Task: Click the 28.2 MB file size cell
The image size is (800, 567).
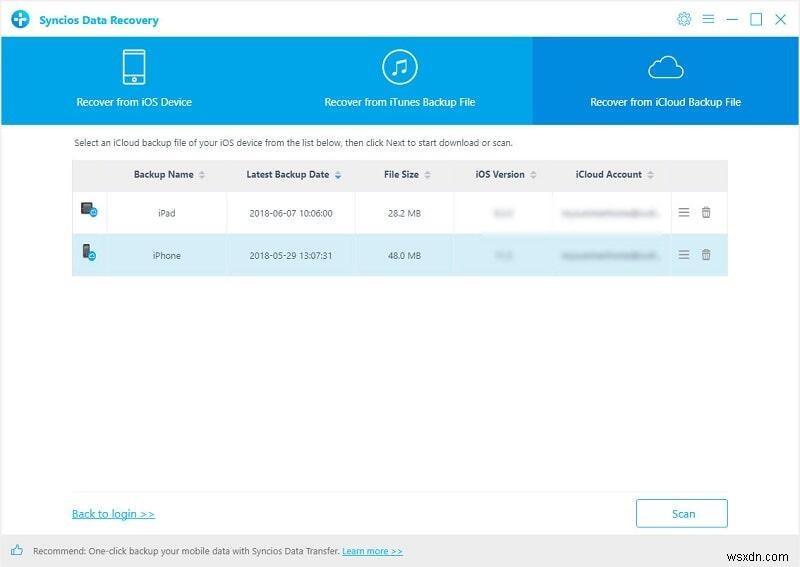Action: (404, 213)
